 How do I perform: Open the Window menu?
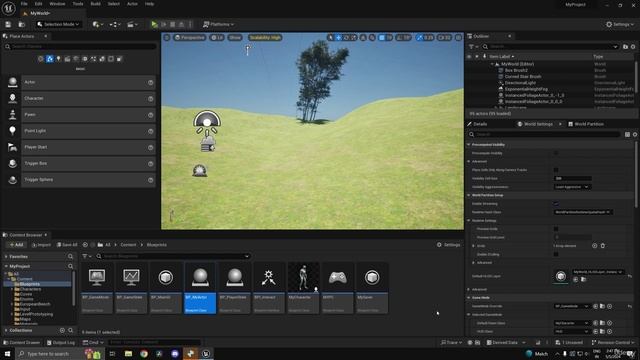(57, 4)
